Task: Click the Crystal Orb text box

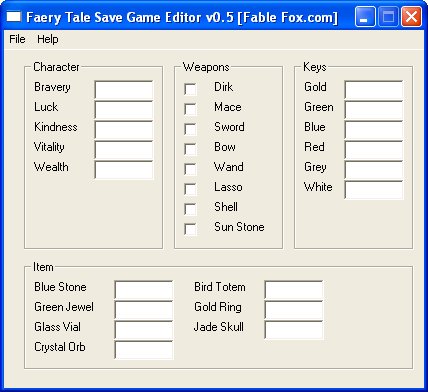Action: [x=144, y=349]
